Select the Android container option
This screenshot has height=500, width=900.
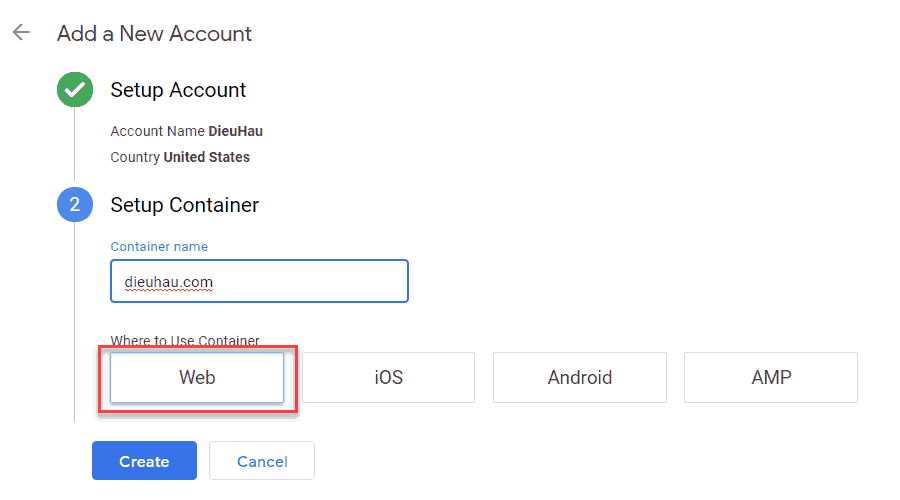pos(579,378)
